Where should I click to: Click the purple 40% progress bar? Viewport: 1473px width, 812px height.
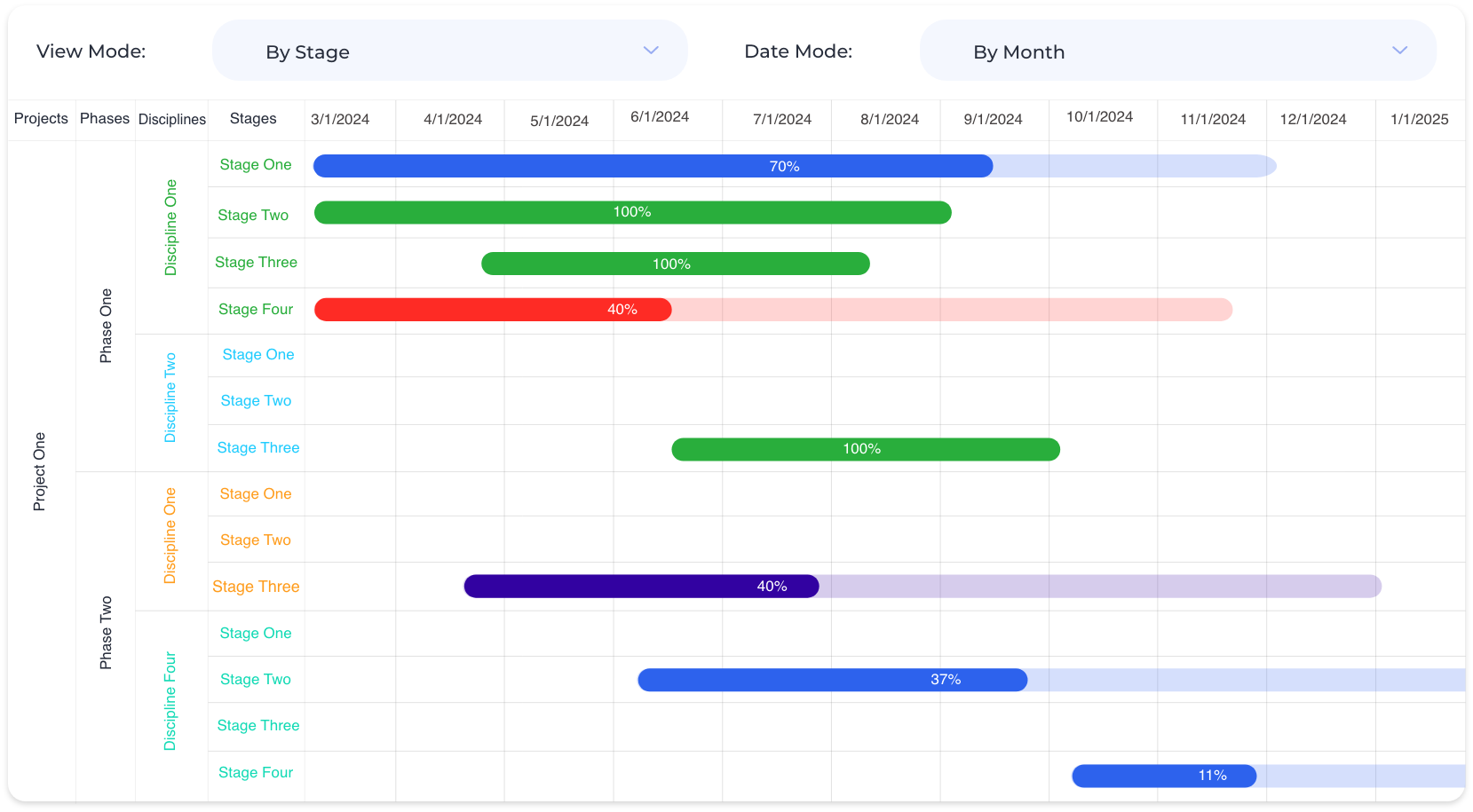click(641, 587)
